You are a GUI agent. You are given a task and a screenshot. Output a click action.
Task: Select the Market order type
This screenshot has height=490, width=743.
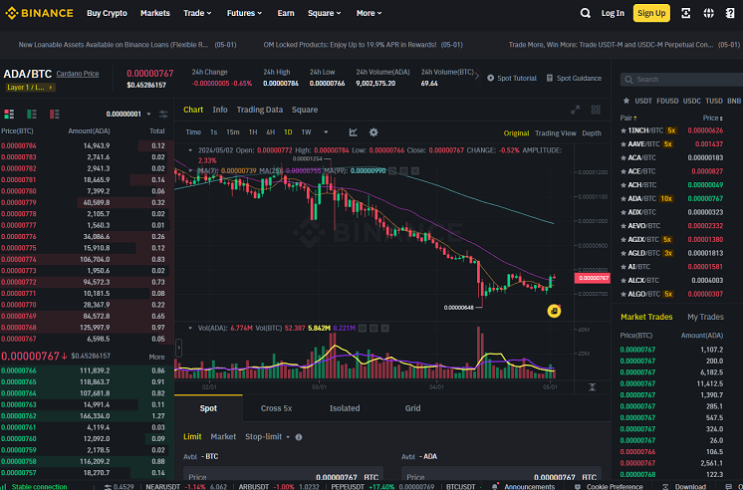[x=223, y=436]
